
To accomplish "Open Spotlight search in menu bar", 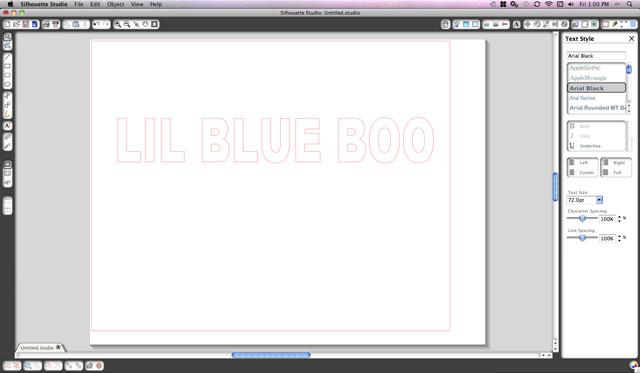I will [x=630, y=4].
